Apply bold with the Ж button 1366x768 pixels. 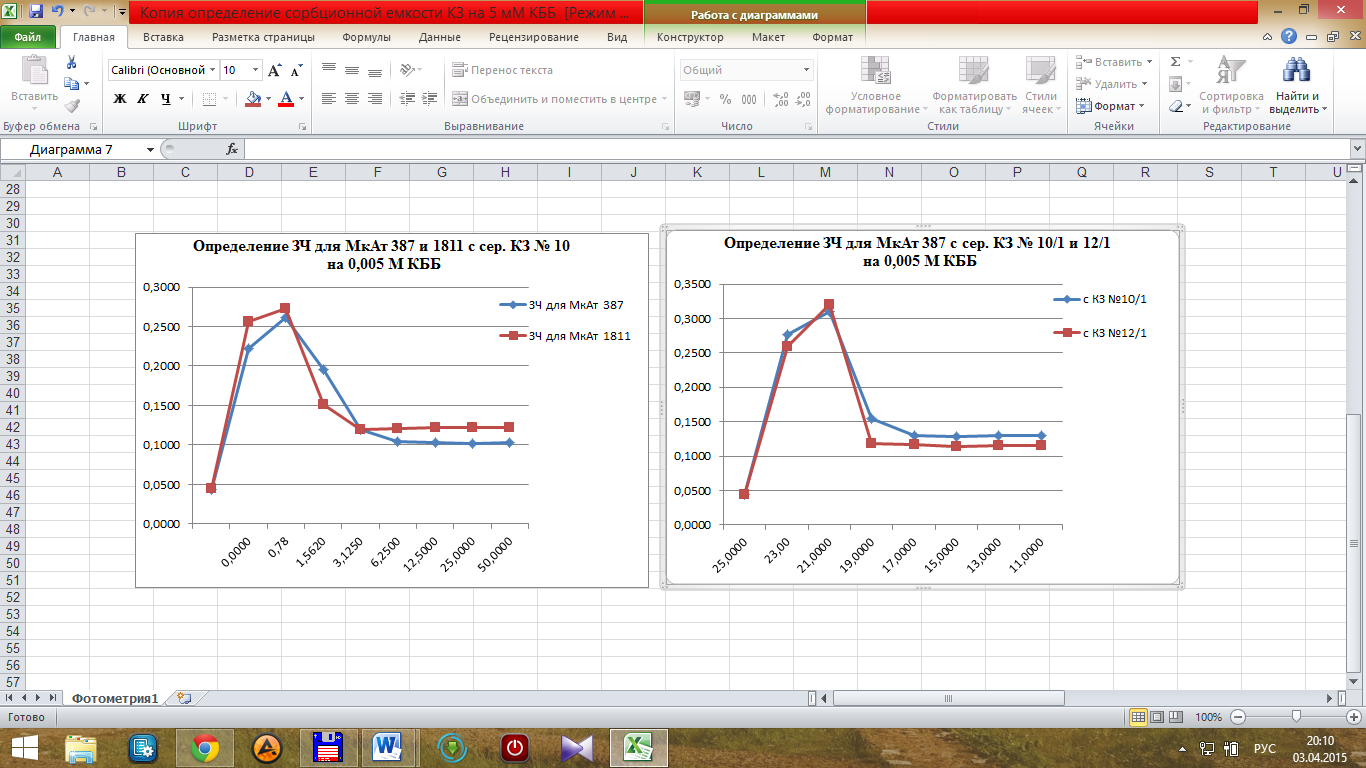(x=120, y=99)
